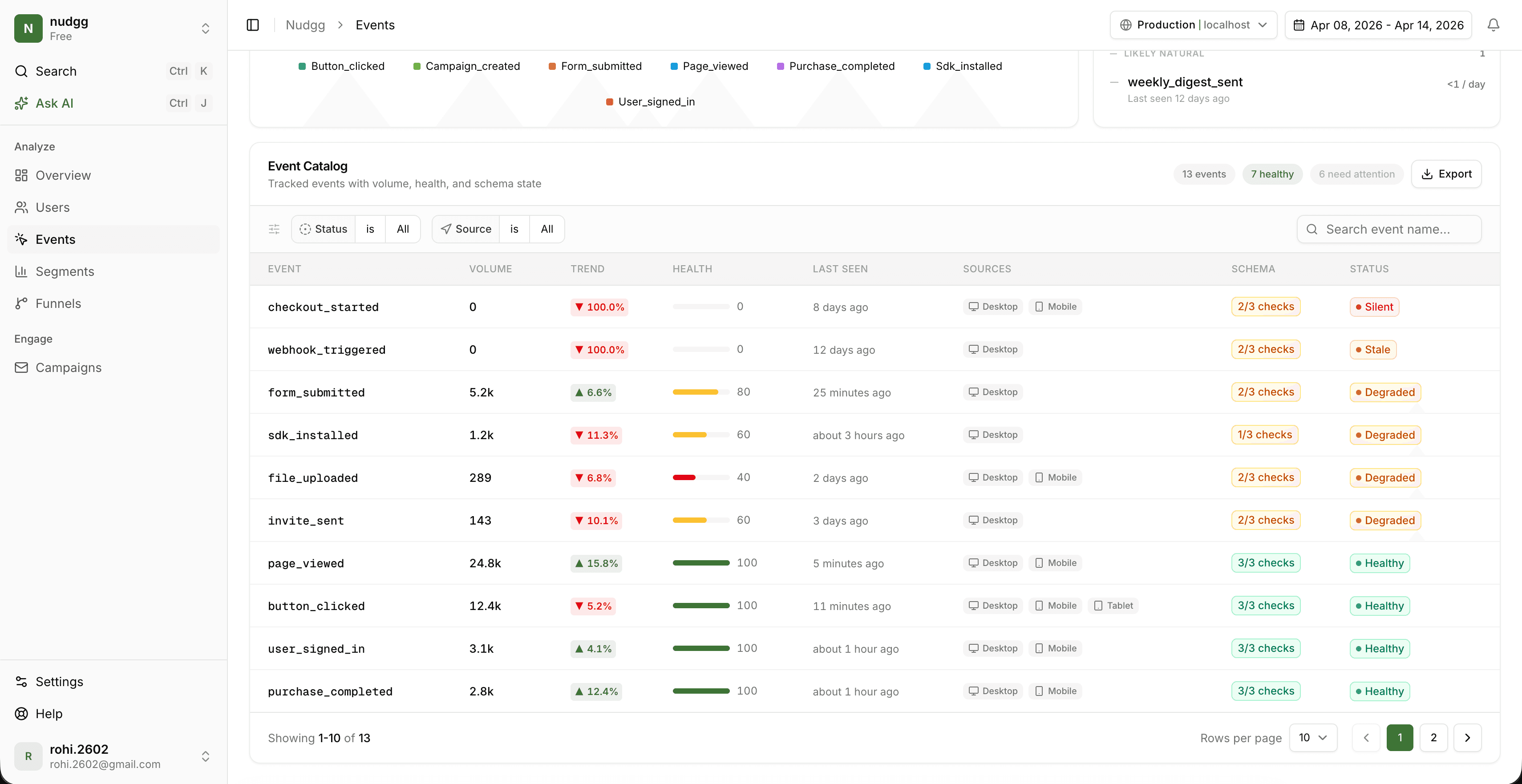Click the rohi.2602 user avatar
Viewport: 1522px width, 784px height.
(28, 756)
